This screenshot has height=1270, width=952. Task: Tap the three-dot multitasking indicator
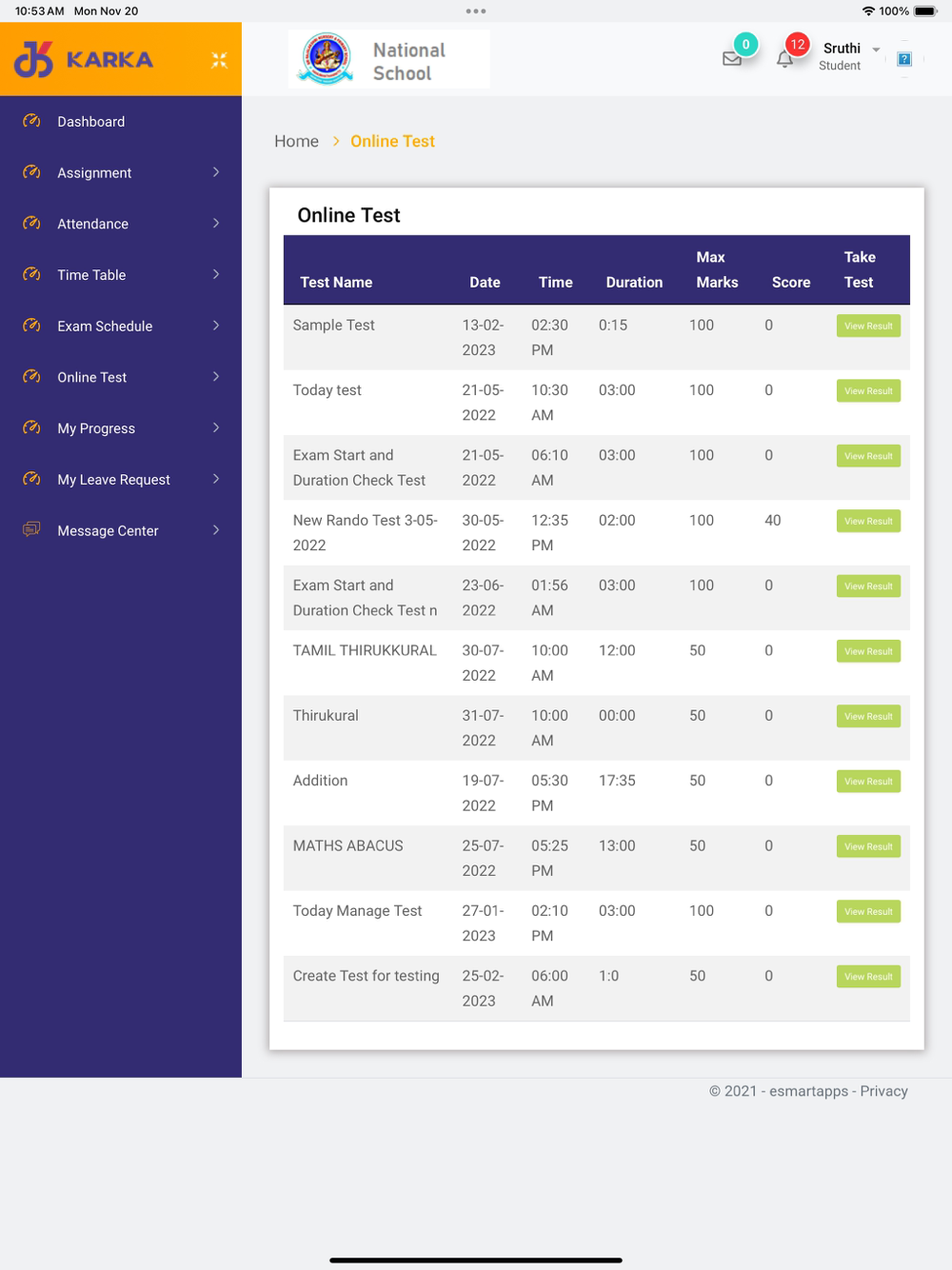pyautogui.click(x=476, y=11)
